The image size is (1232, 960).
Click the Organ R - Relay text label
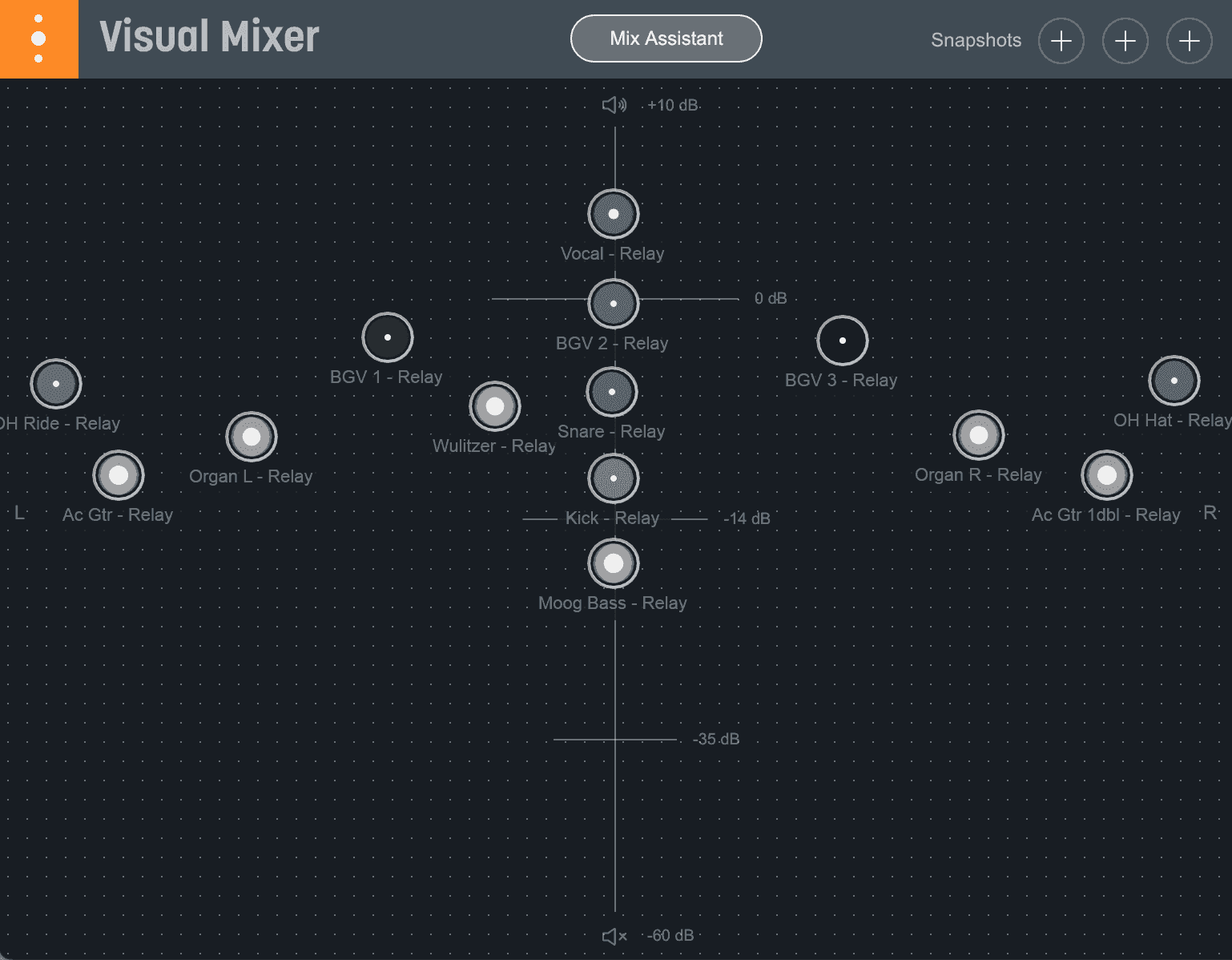978,474
